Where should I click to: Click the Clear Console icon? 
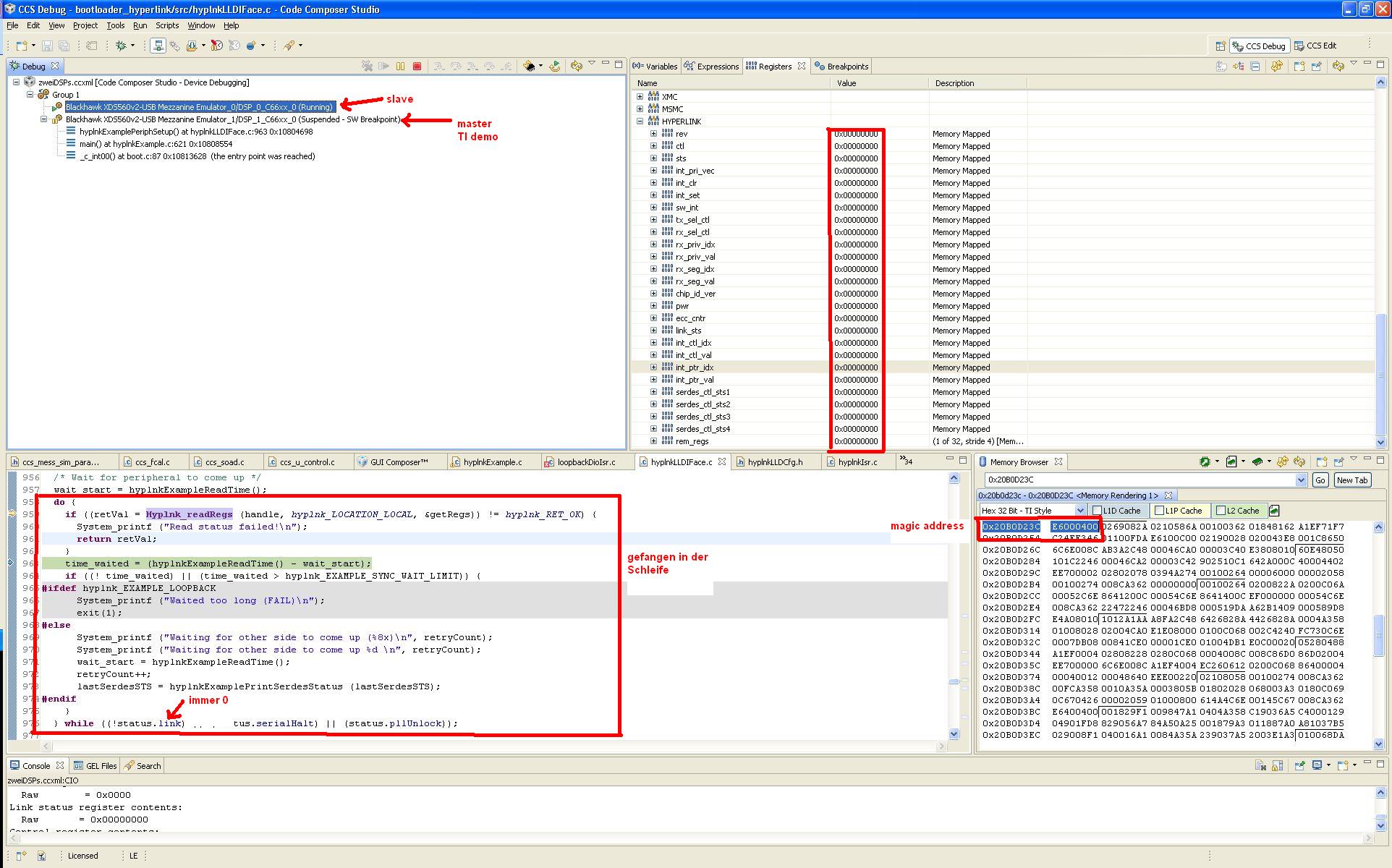click(1260, 765)
